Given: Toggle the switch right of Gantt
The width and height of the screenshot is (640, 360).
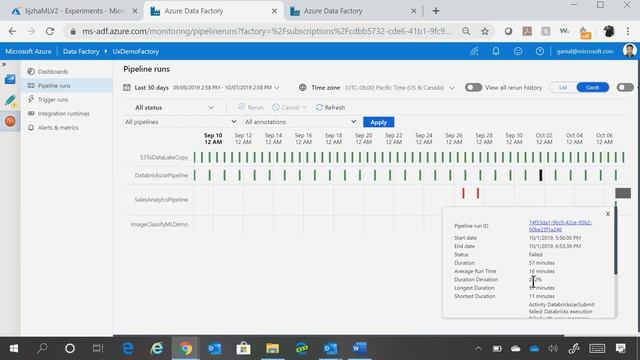Looking at the screenshot, I should click(x=625, y=87).
